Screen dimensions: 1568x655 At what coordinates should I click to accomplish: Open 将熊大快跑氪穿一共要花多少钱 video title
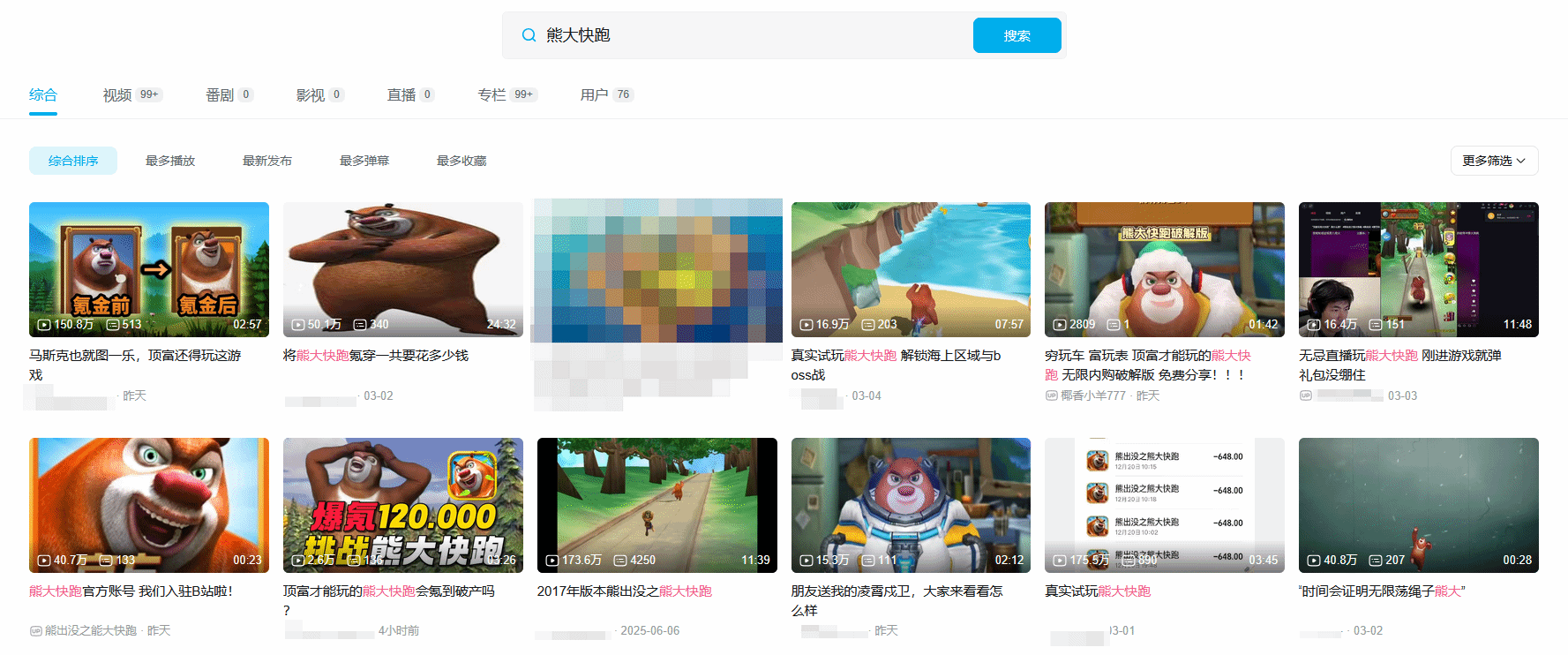pos(376,356)
